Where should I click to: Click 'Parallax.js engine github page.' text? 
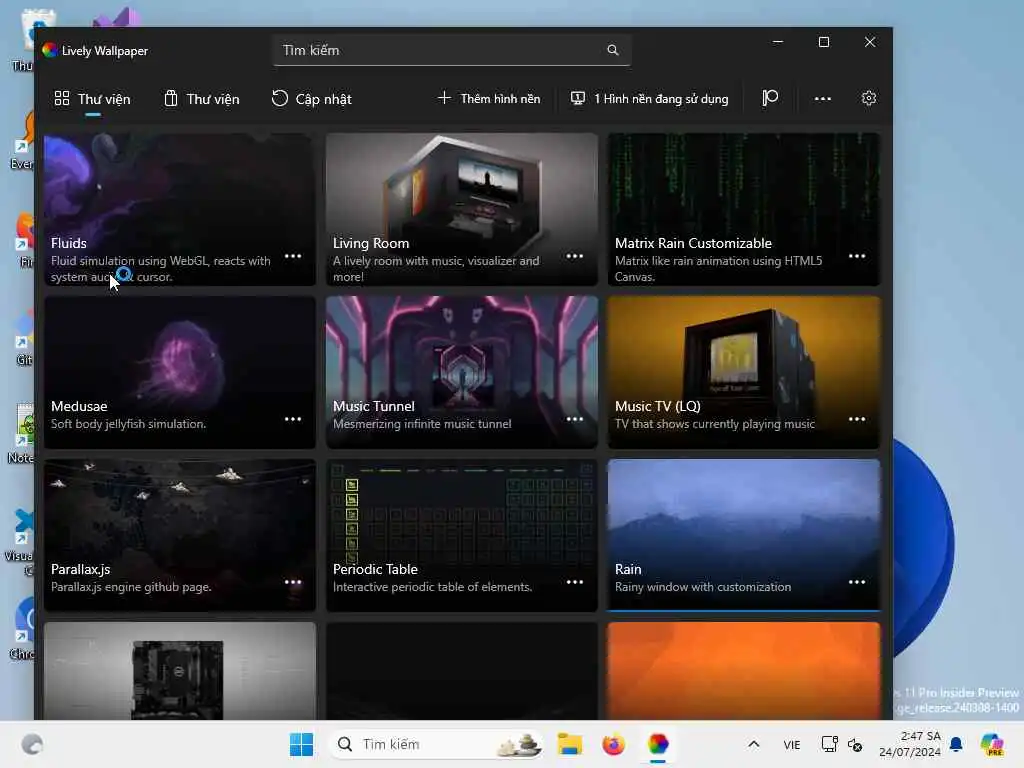[131, 586]
